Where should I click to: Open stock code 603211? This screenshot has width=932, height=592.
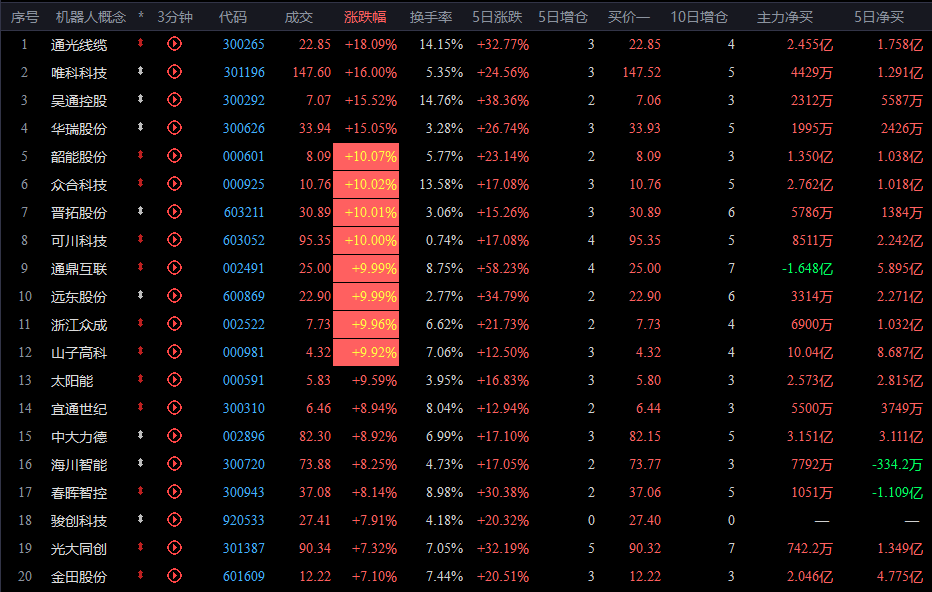point(244,212)
